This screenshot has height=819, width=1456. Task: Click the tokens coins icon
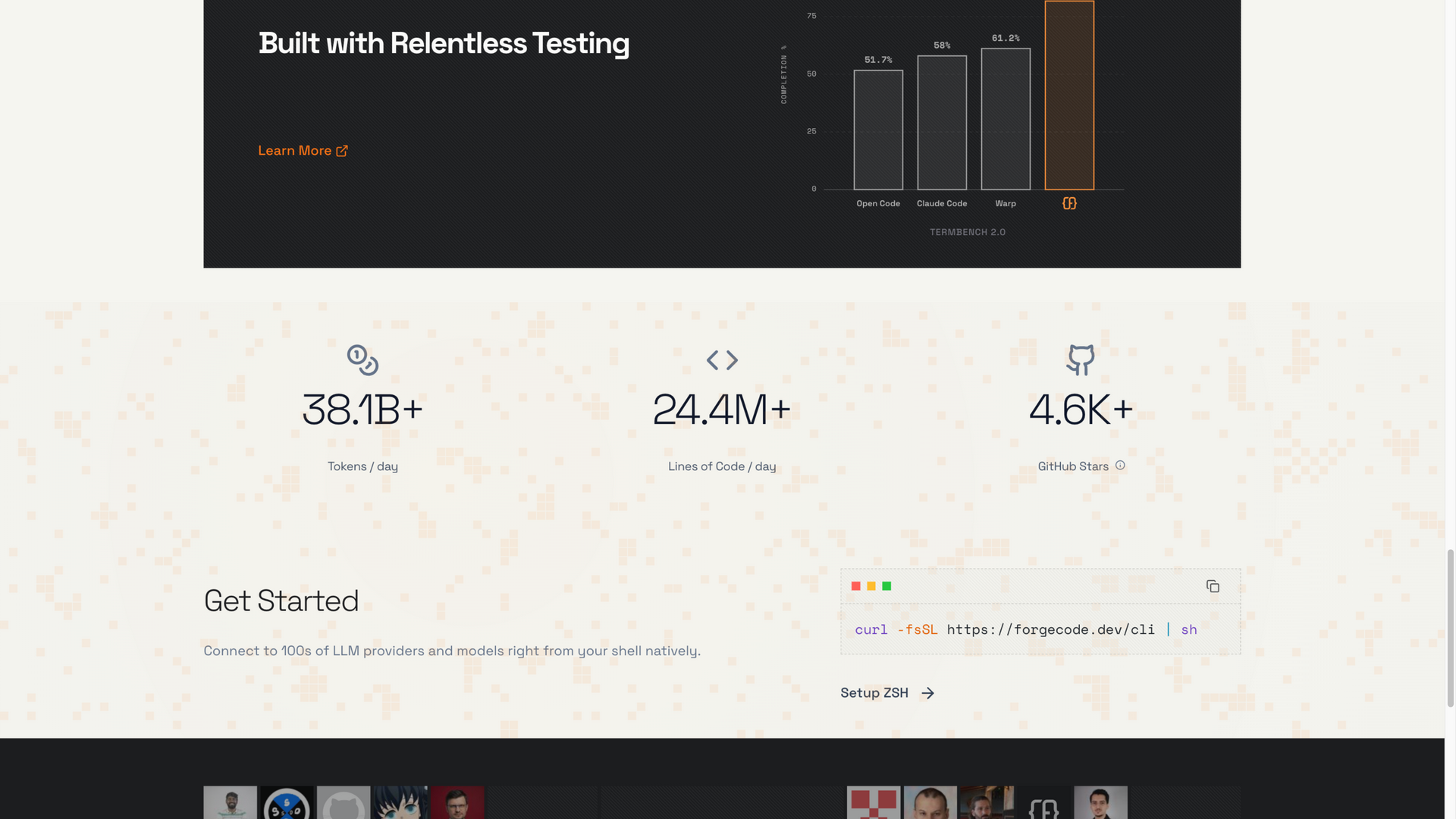click(362, 359)
